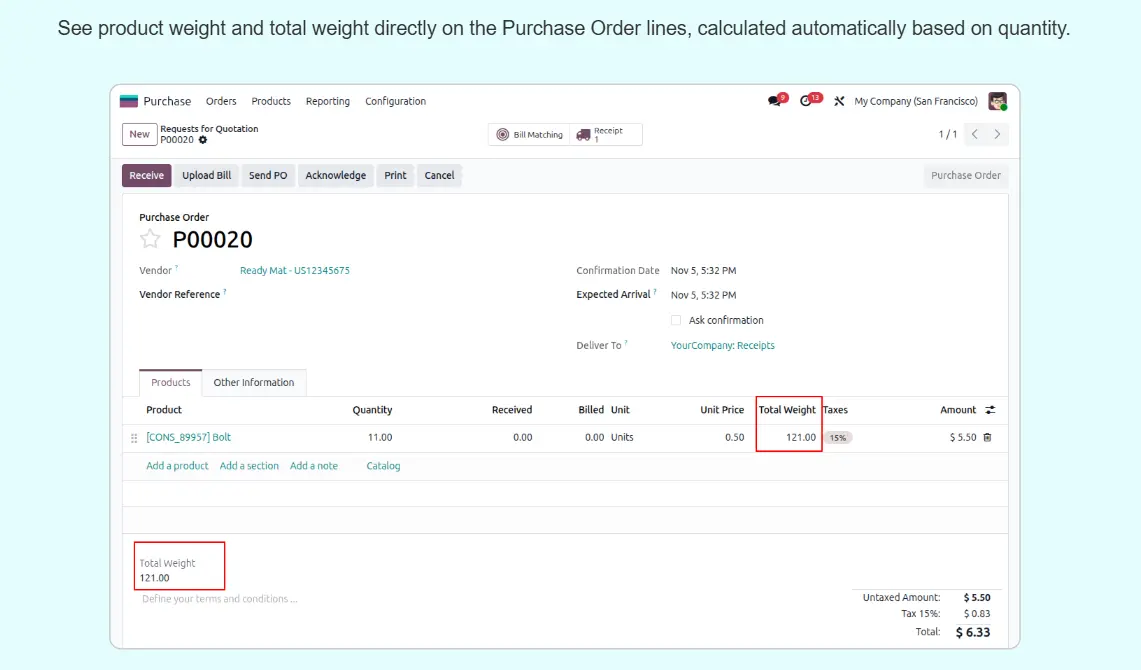Click the Add a product link
The image size is (1141, 670).
coord(177,466)
